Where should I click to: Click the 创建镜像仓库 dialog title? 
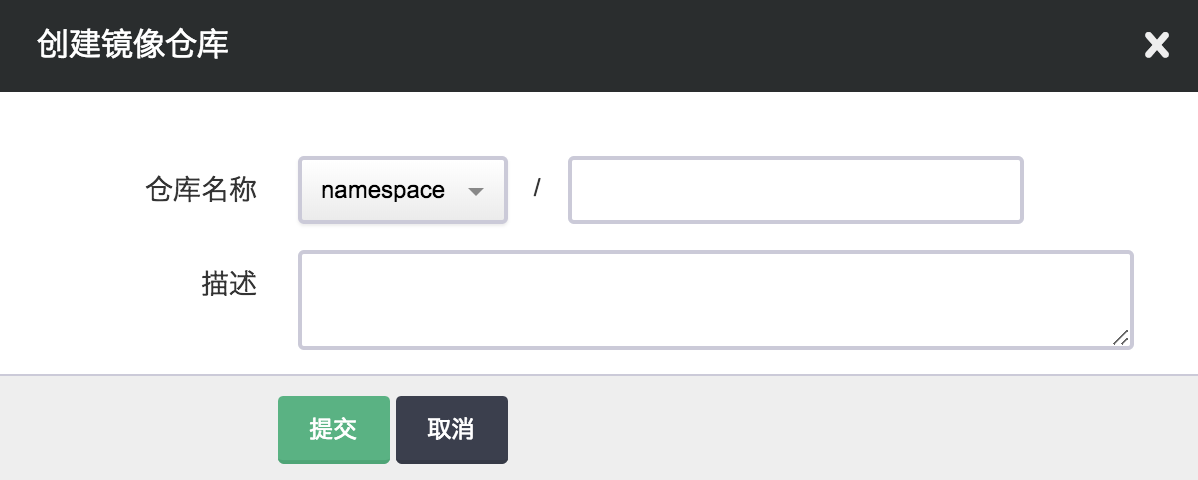point(132,45)
